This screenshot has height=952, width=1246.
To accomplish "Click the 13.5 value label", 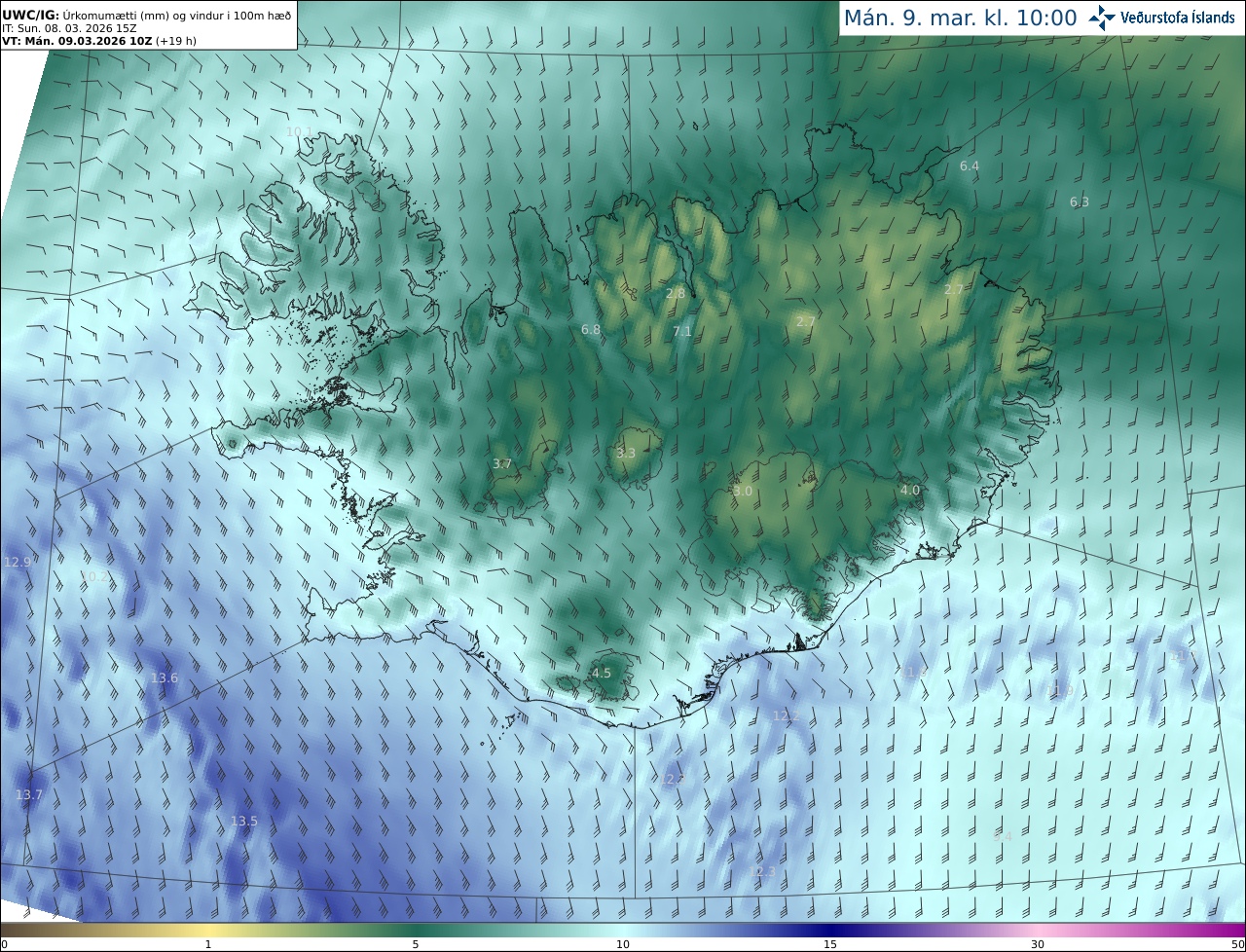I will 244,822.
